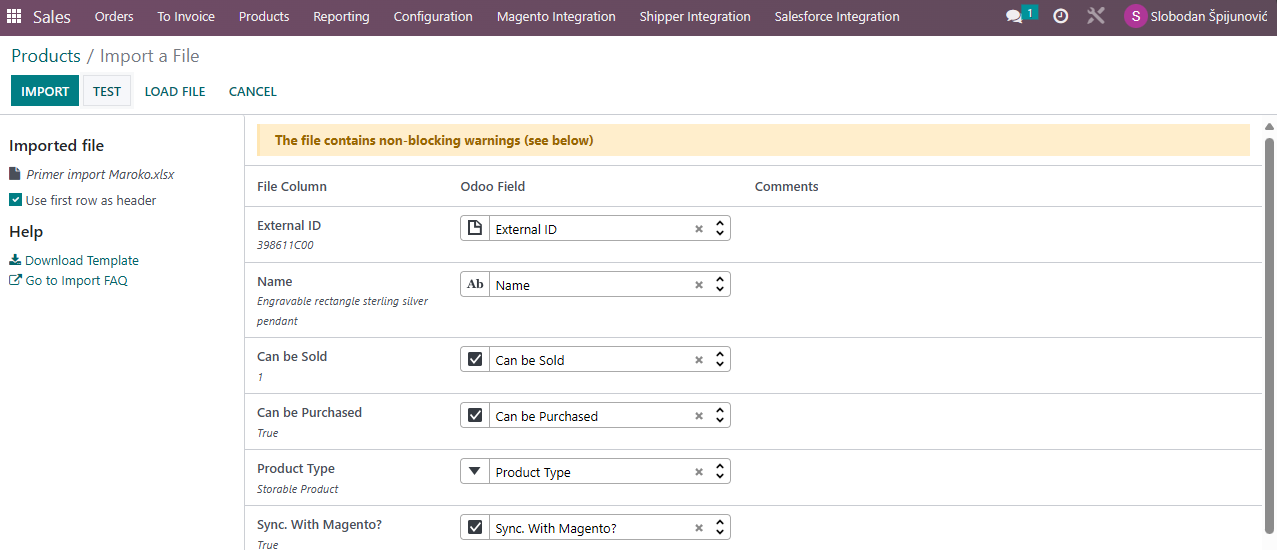Go back via Products breadcrumb

(x=46, y=56)
